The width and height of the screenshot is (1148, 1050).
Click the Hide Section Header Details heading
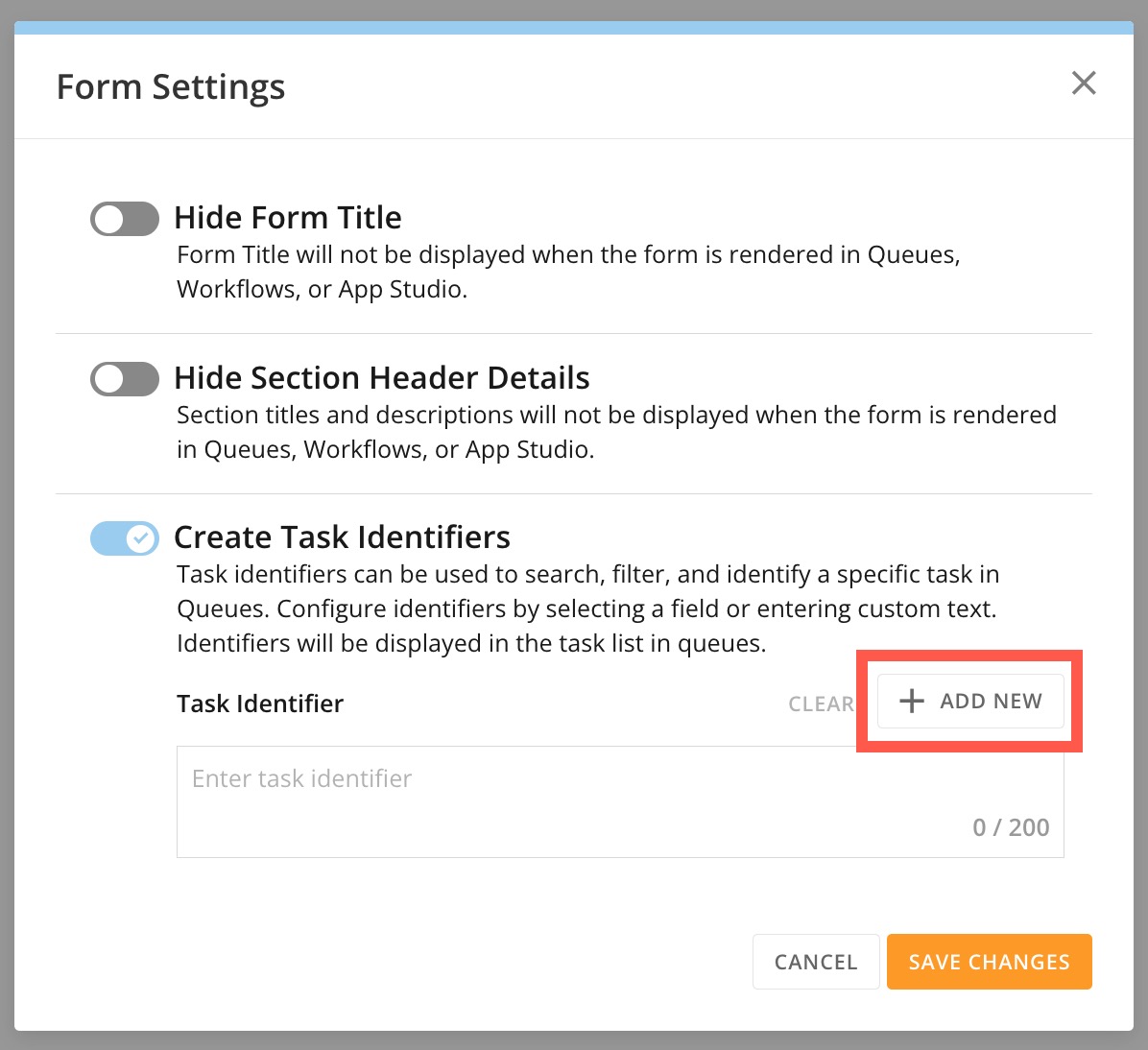coord(381,378)
